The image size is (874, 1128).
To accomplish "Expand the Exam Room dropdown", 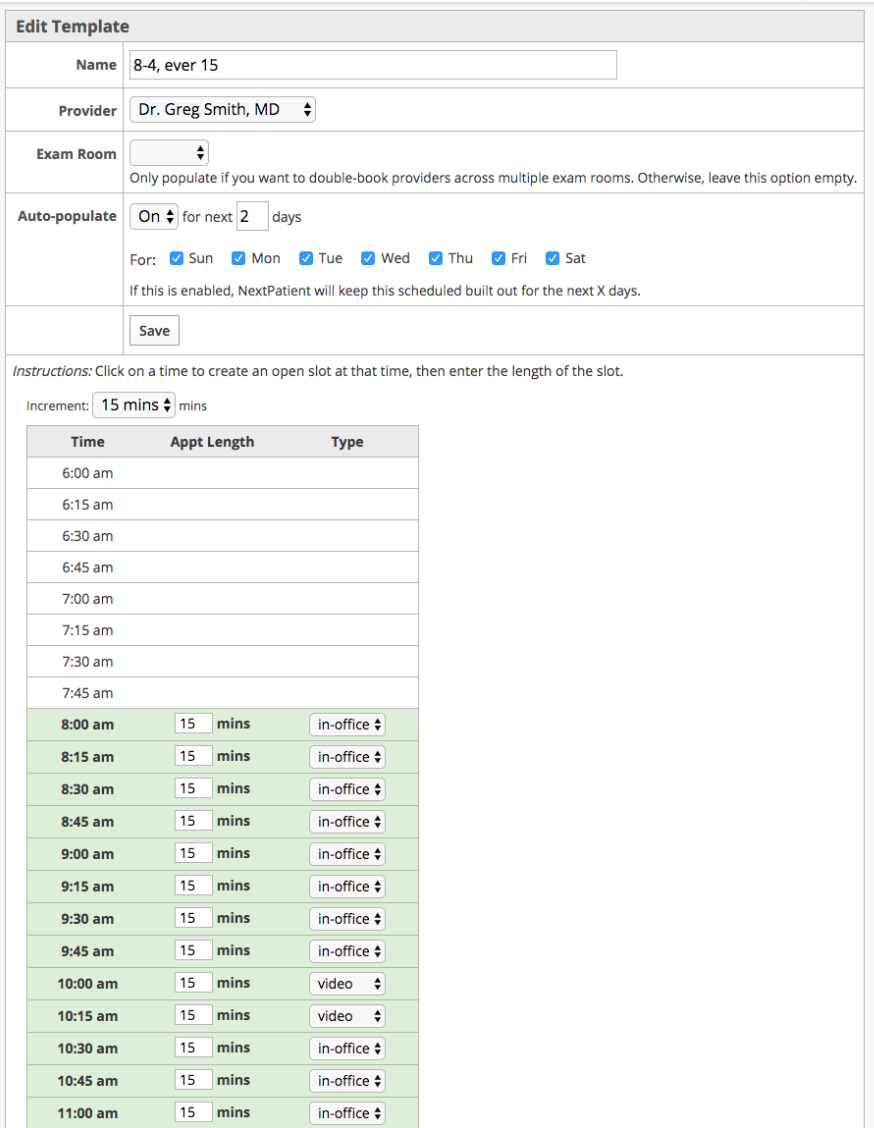I will click(168, 152).
